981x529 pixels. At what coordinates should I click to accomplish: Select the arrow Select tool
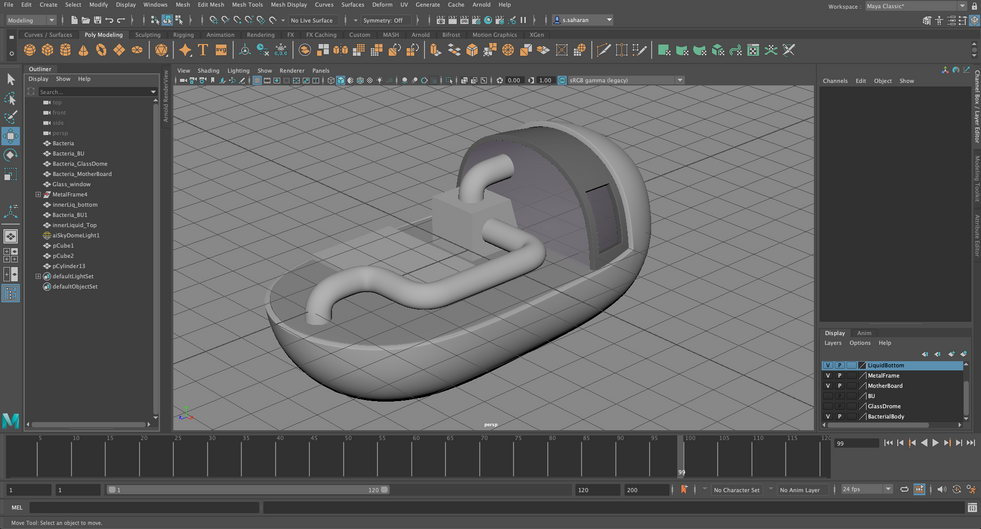click(x=11, y=79)
